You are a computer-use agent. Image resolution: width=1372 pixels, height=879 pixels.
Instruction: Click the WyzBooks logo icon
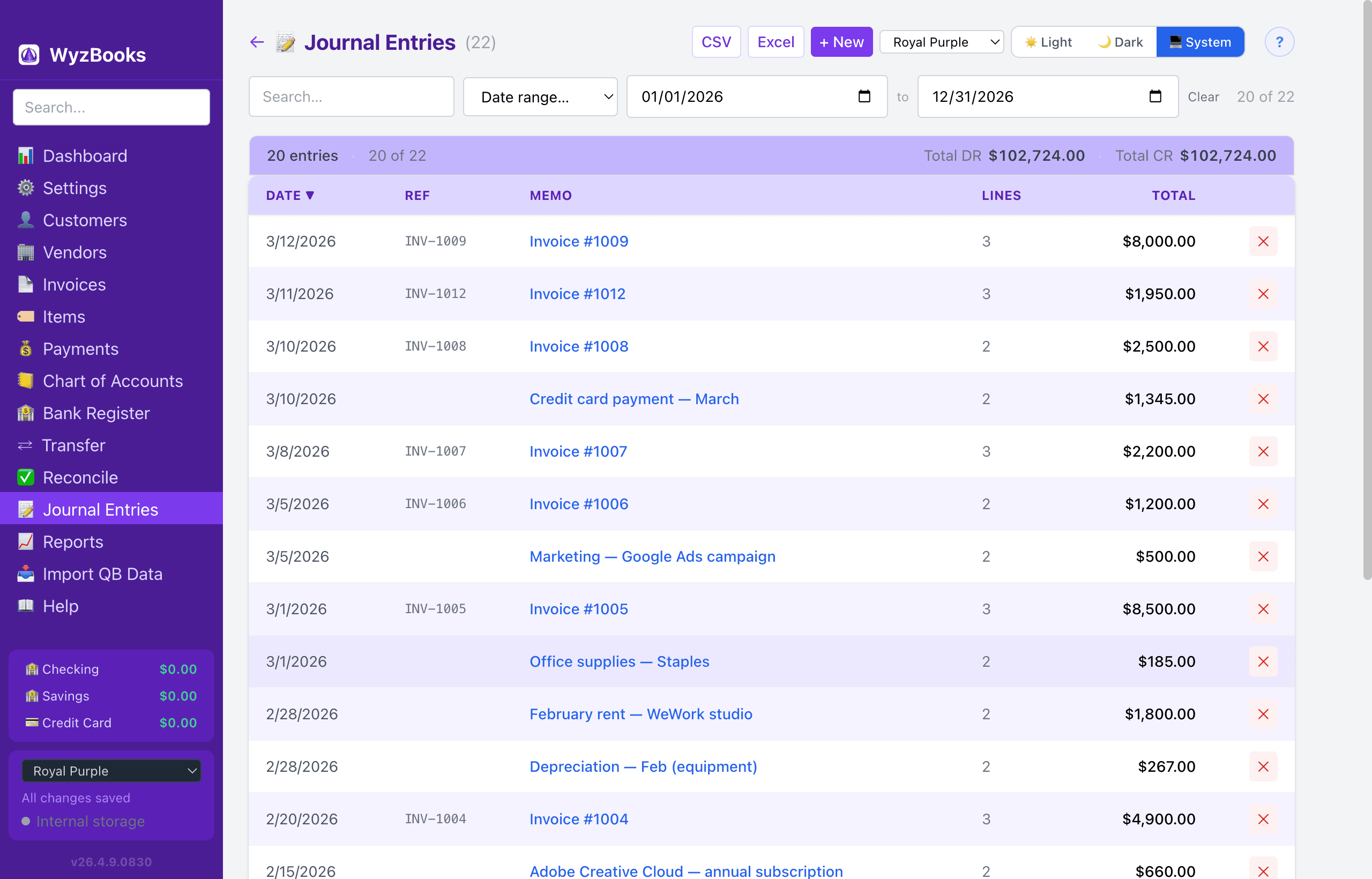coord(29,55)
